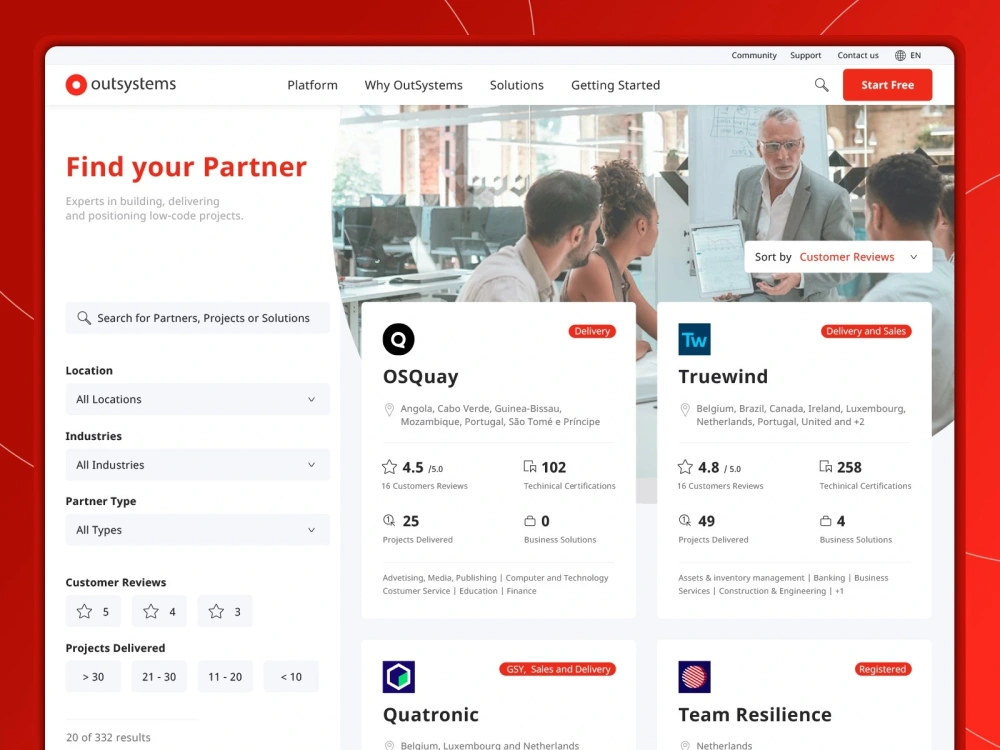Click Truewind technical certifications icon

tap(826, 466)
